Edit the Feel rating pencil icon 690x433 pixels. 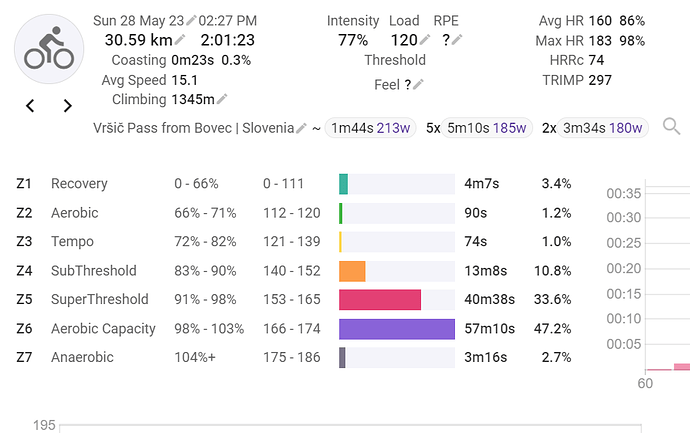418,85
